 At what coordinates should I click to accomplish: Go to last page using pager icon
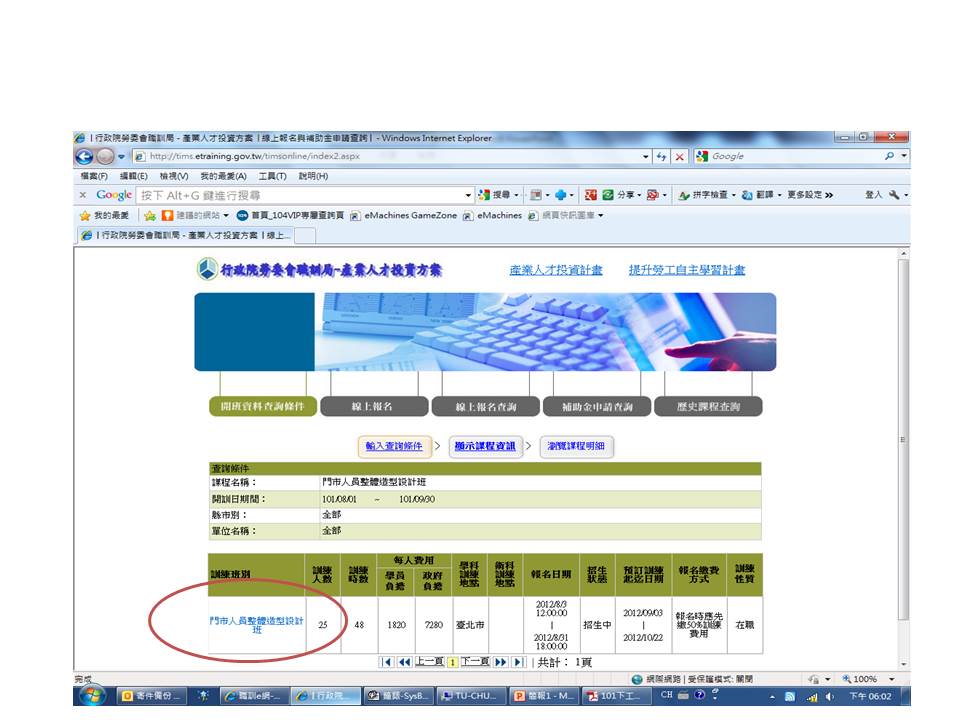(x=519, y=662)
